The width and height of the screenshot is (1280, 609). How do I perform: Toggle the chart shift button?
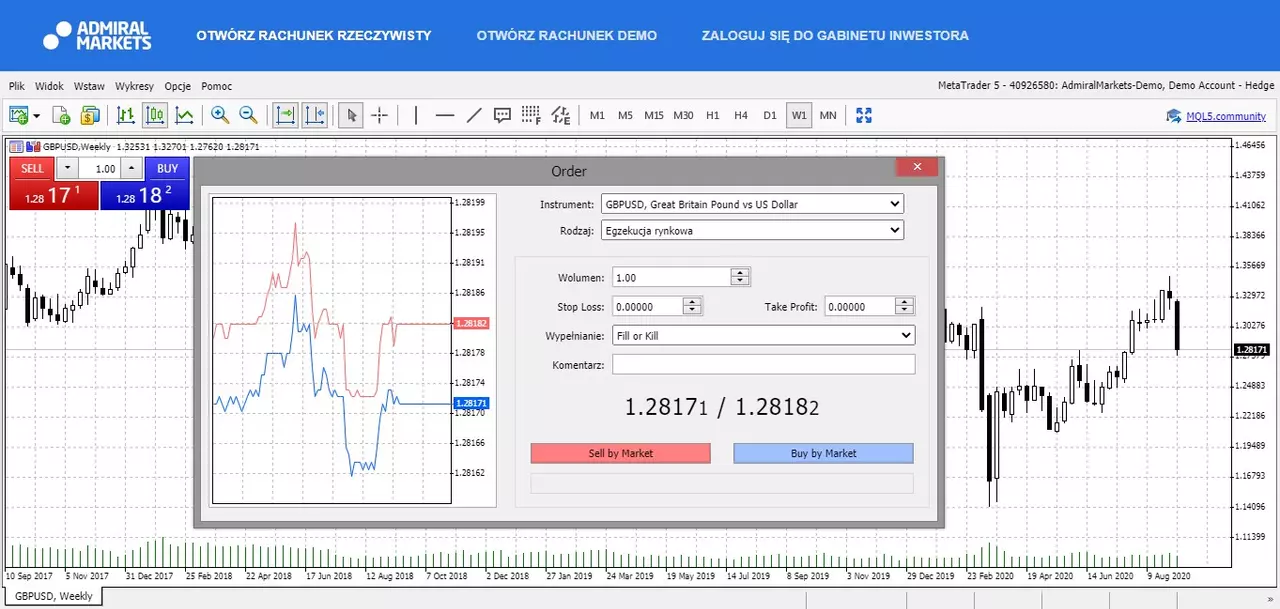pos(315,115)
